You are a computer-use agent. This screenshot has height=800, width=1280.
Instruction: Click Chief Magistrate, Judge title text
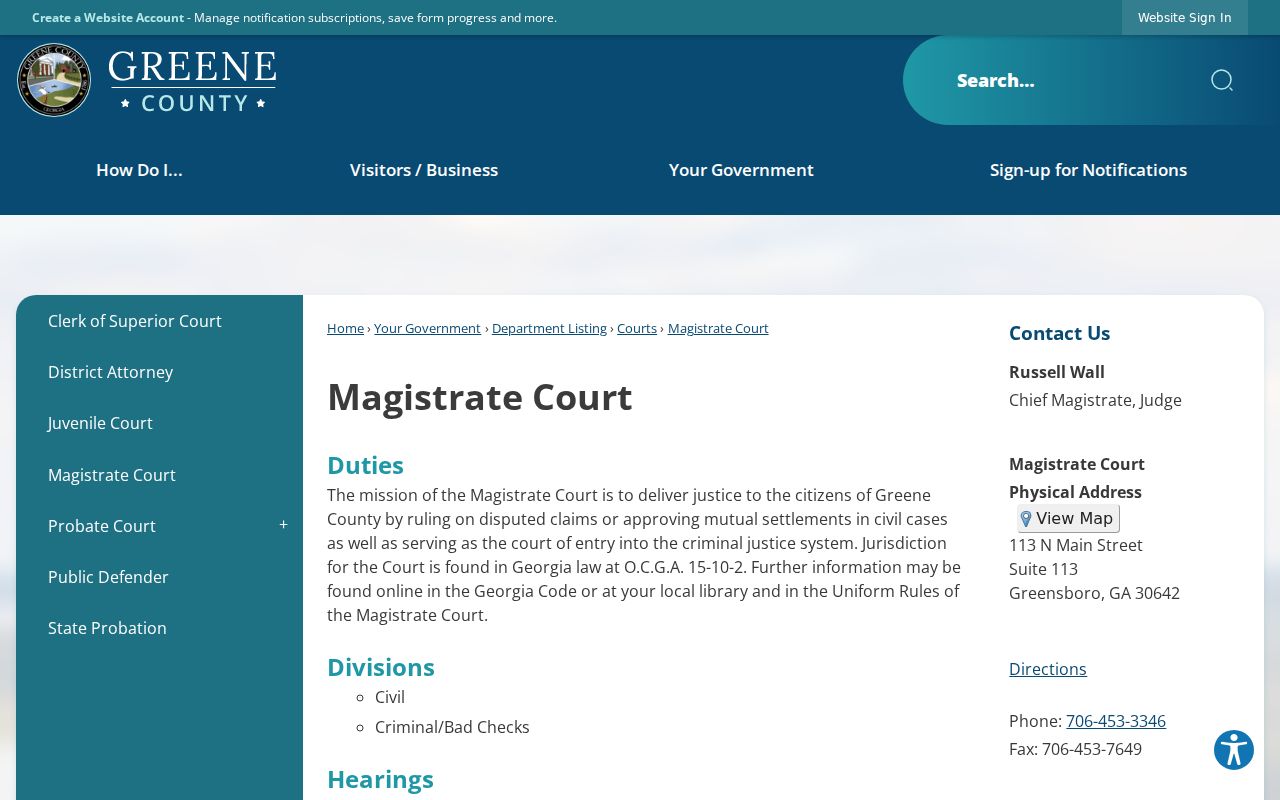click(x=1095, y=400)
